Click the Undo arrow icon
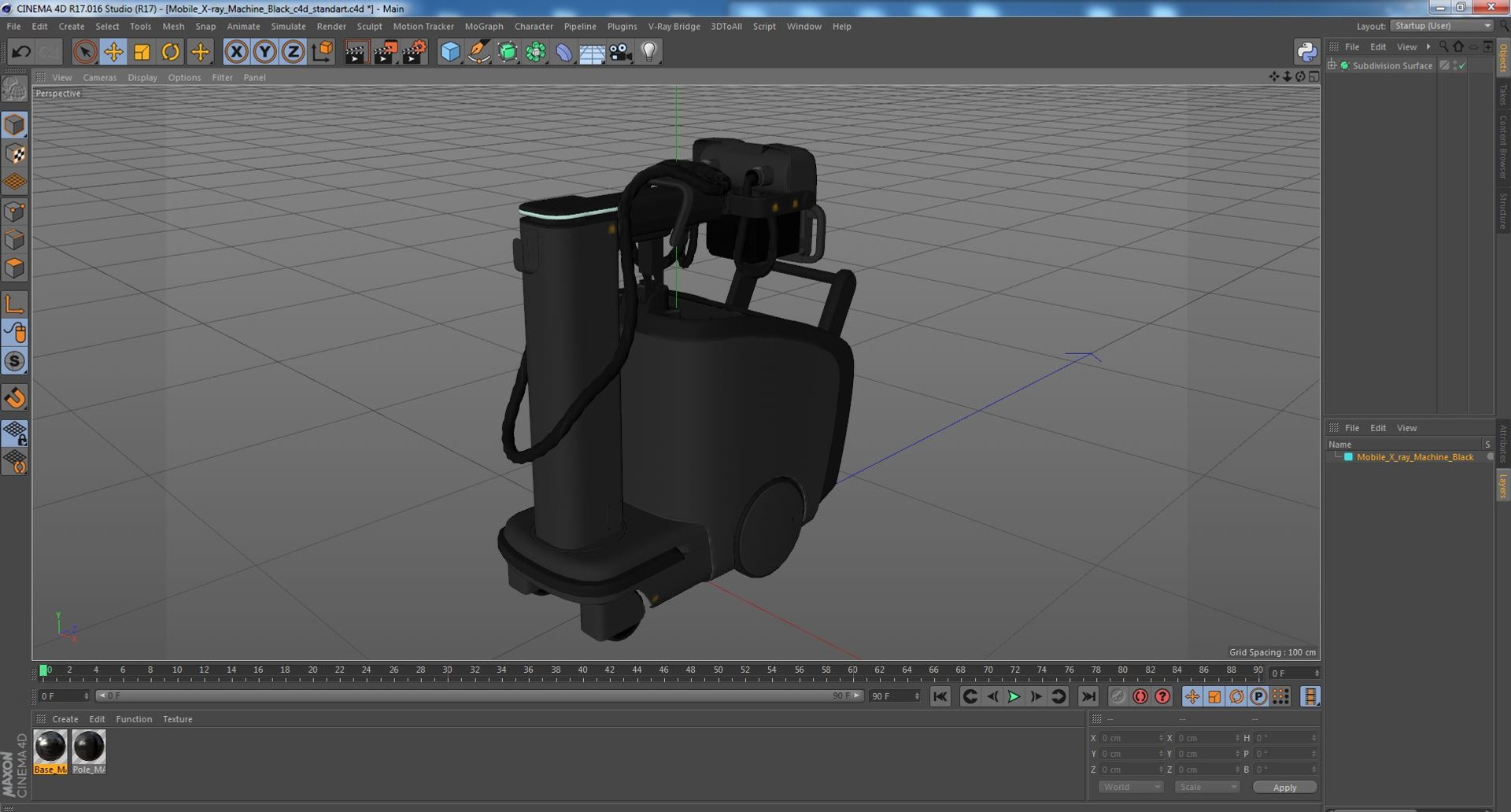 pyautogui.click(x=20, y=52)
